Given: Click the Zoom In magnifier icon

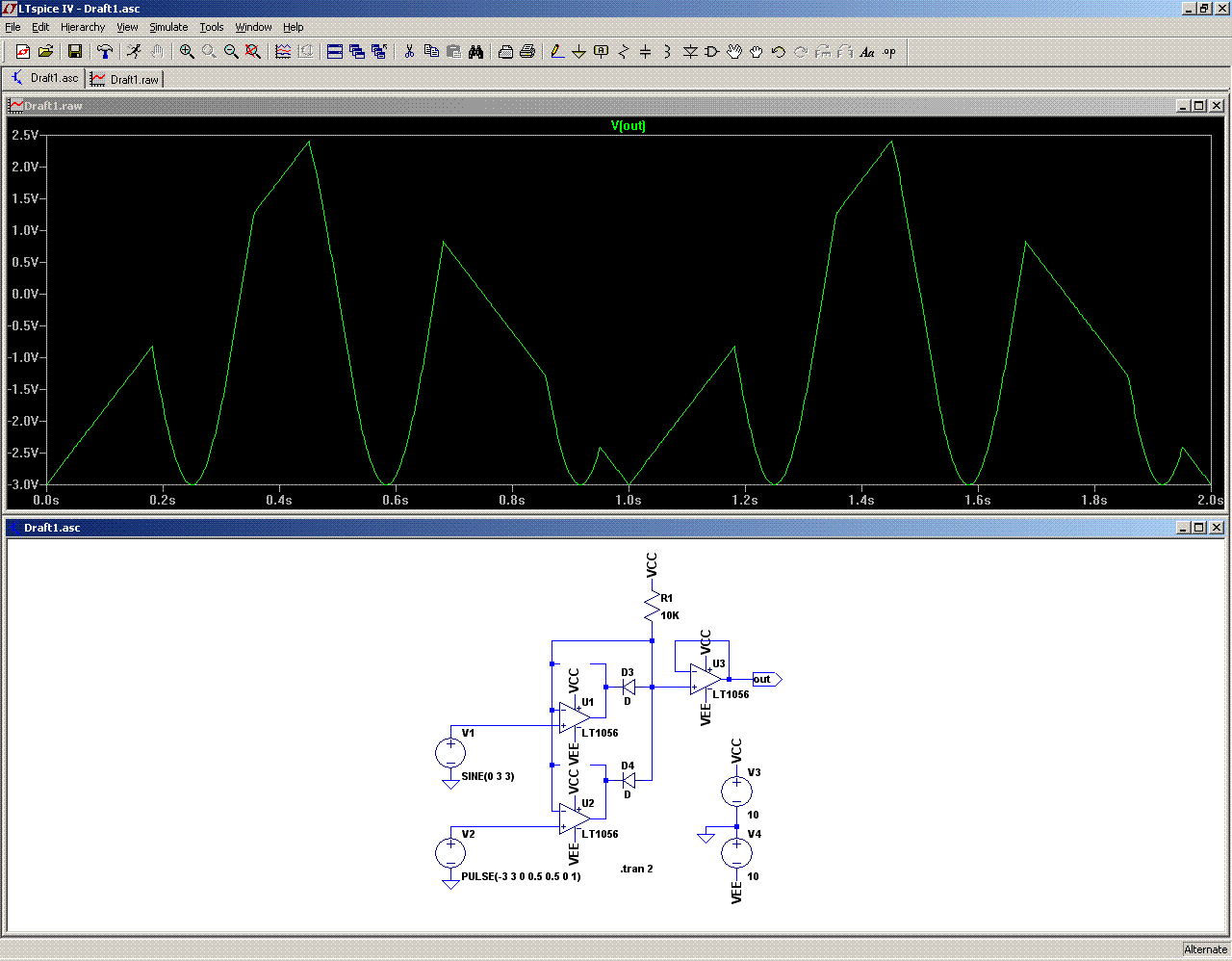Looking at the screenshot, I should coord(187,52).
